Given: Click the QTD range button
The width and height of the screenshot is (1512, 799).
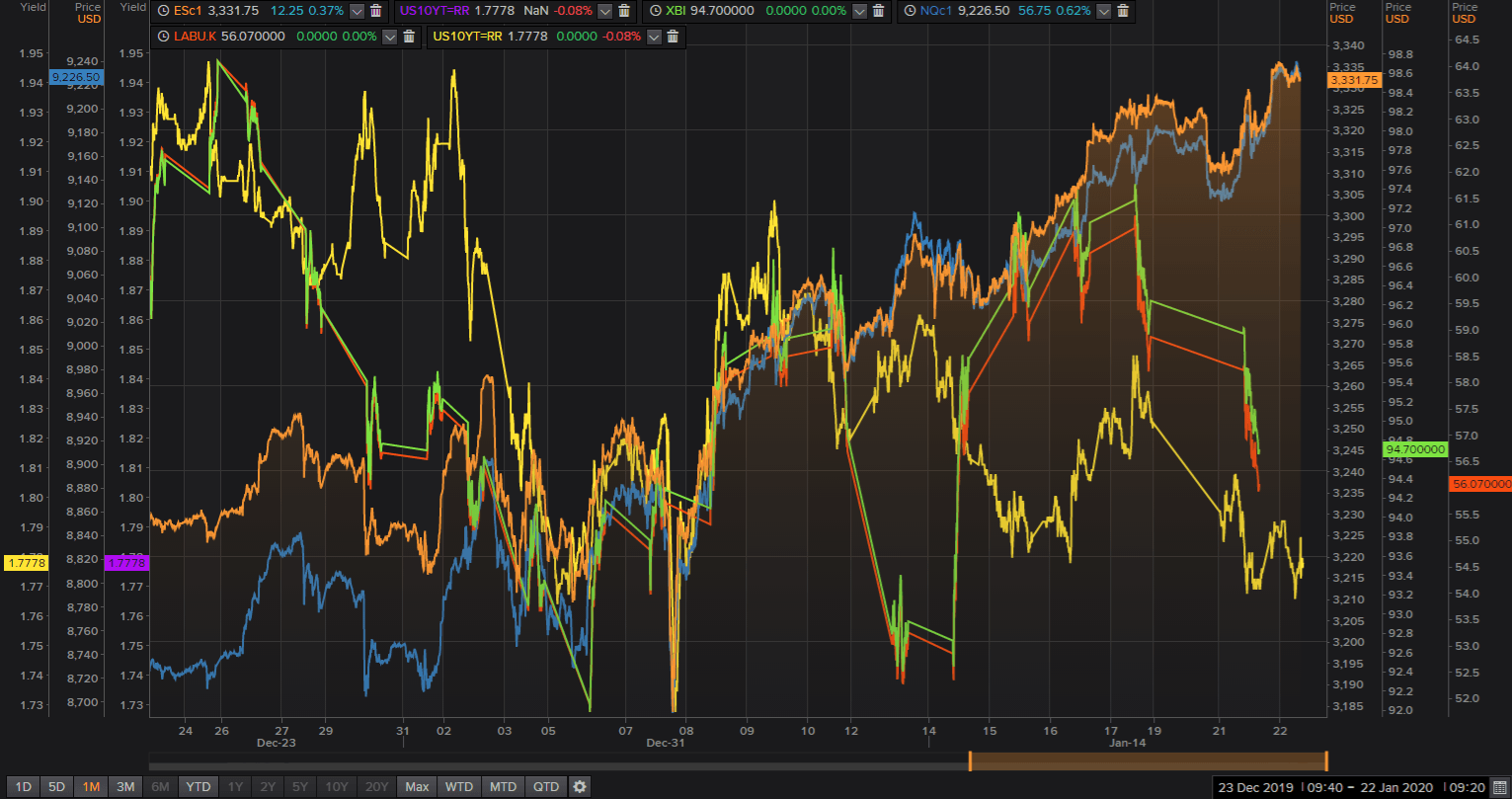Looking at the screenshot, I should pyautogui.click(x=545, y=787).
